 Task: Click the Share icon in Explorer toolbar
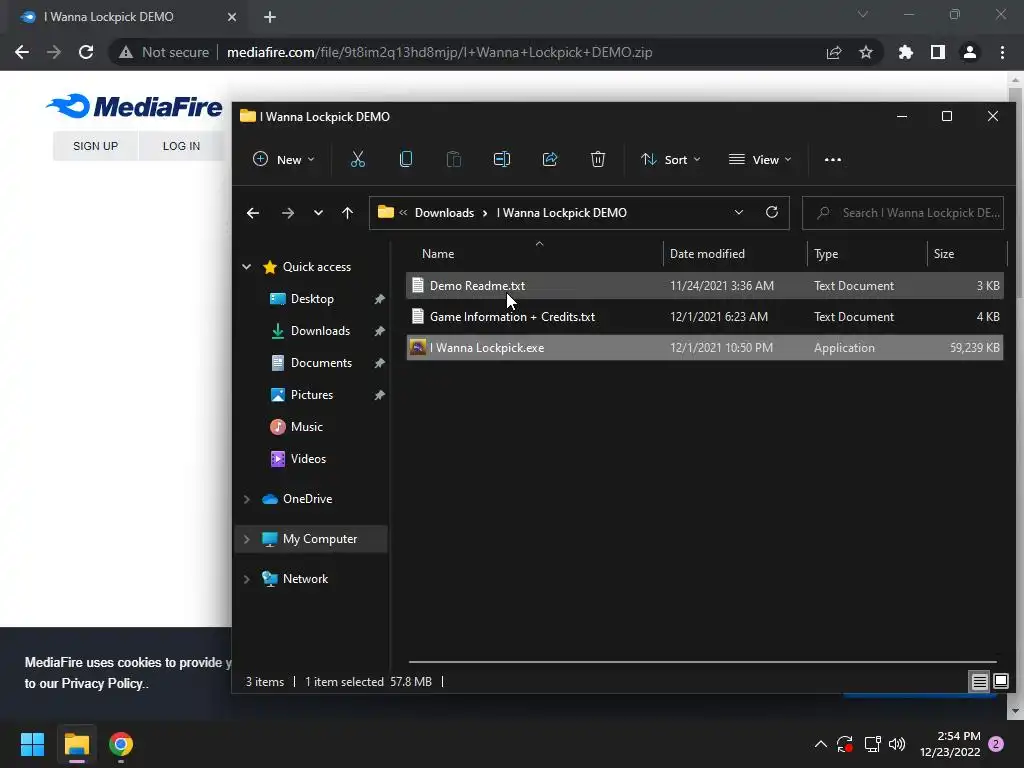550,159
